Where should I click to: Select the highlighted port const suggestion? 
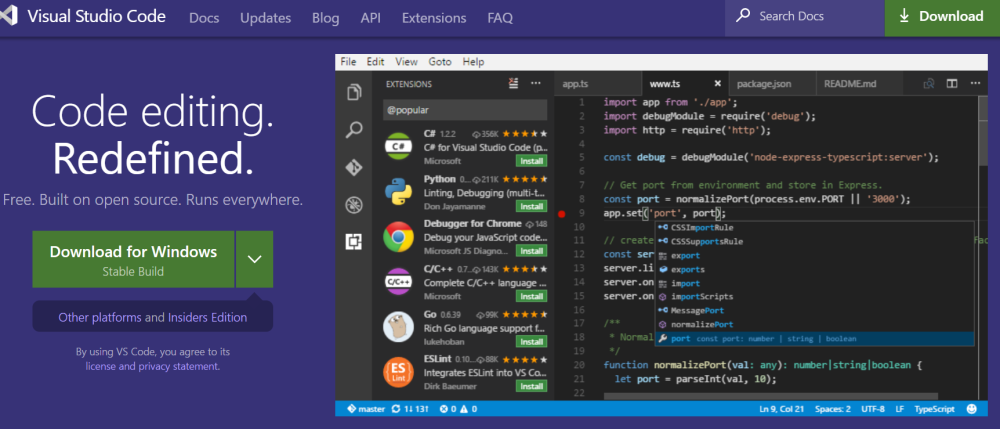(814, 338)
